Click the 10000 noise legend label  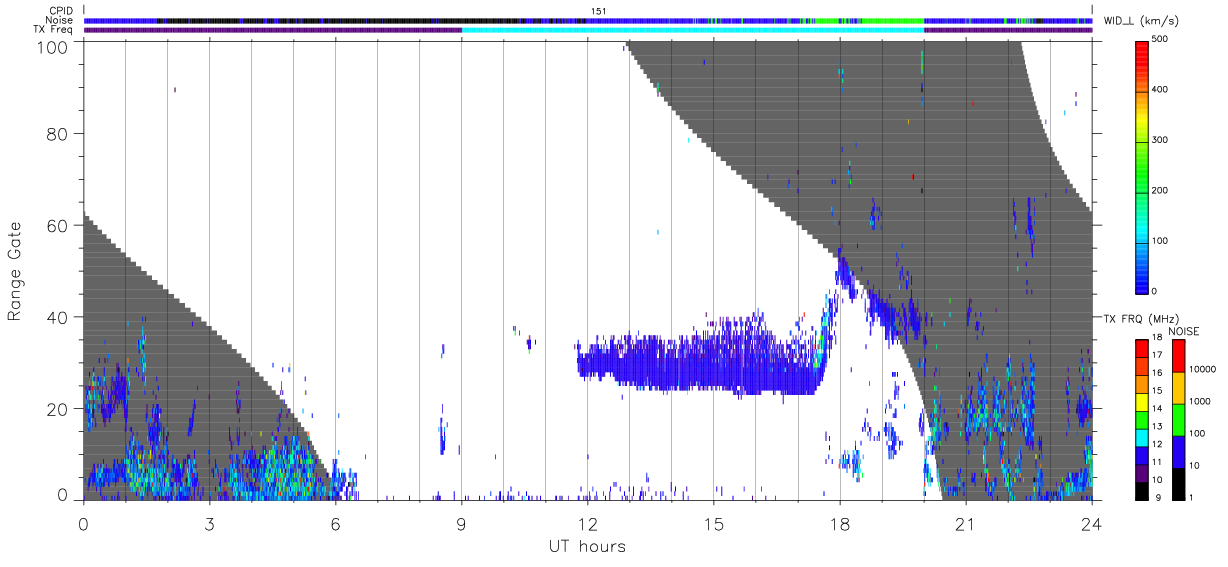point(1201,370)
